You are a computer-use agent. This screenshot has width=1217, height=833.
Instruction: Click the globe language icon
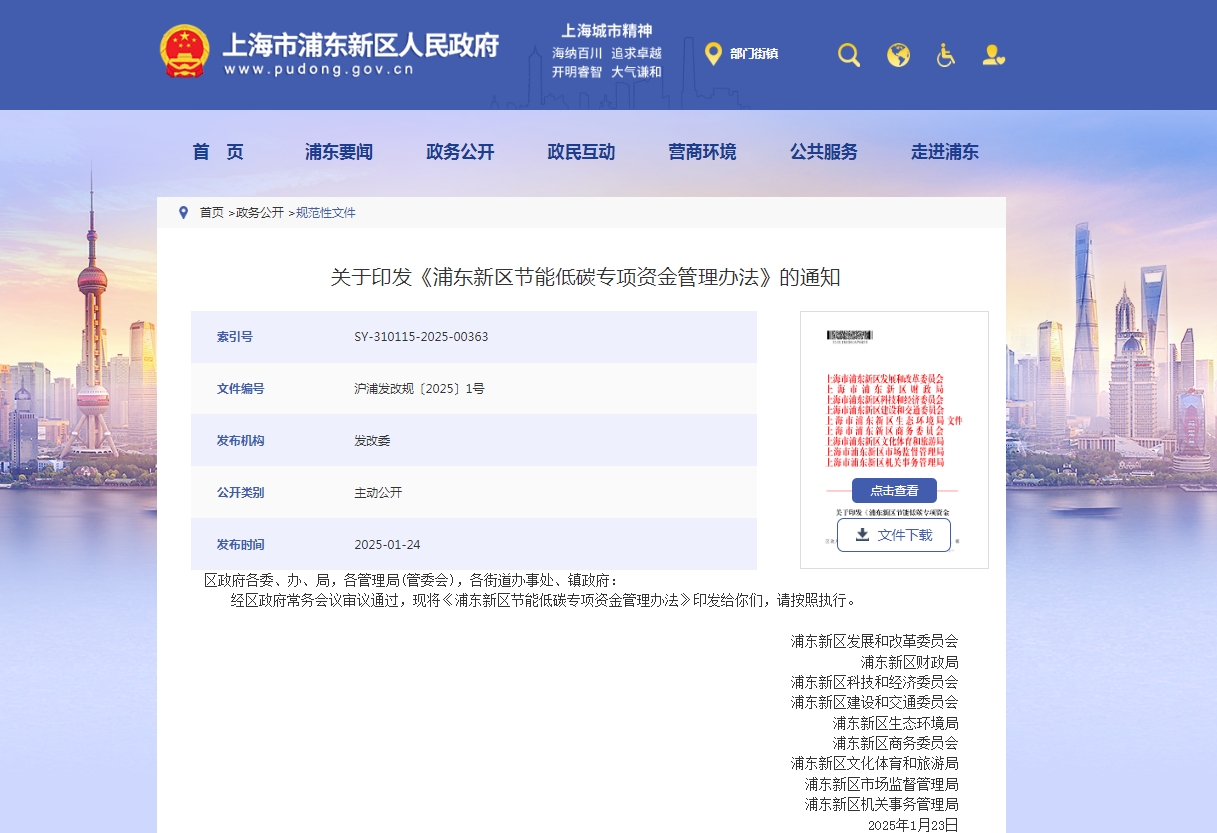point(898,55)
